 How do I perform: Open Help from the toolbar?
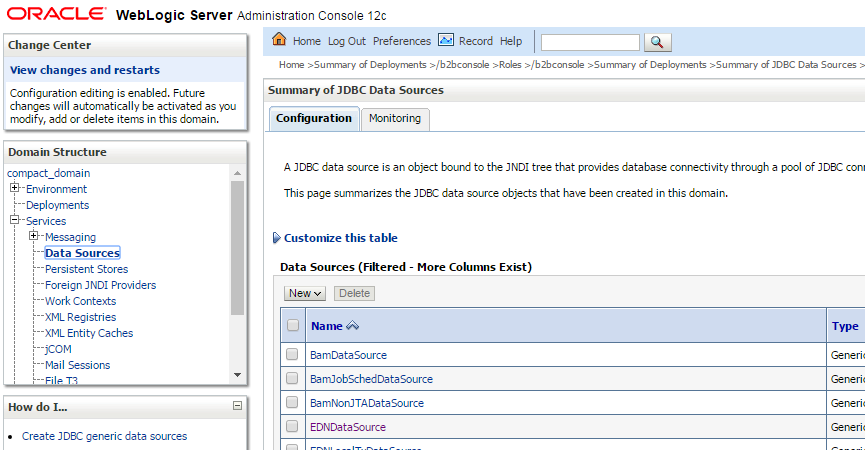coord(511,41)
